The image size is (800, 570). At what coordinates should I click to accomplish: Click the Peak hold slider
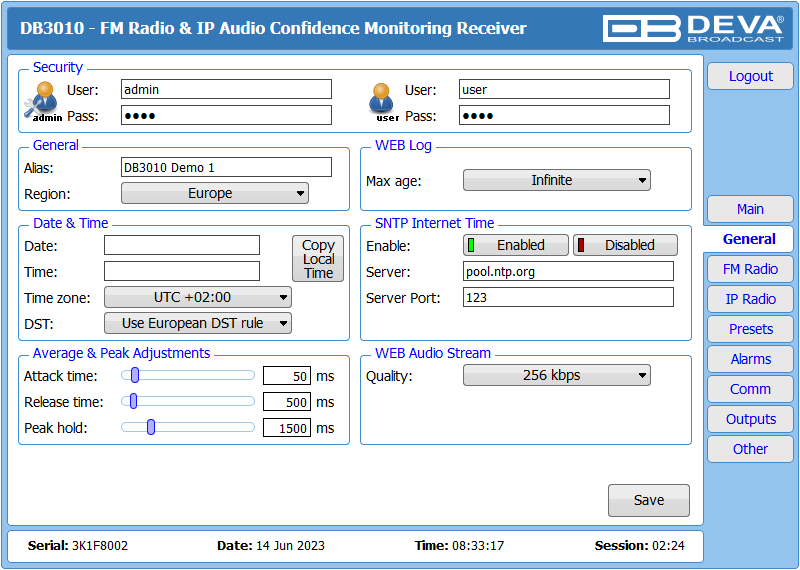click(188, 427)
